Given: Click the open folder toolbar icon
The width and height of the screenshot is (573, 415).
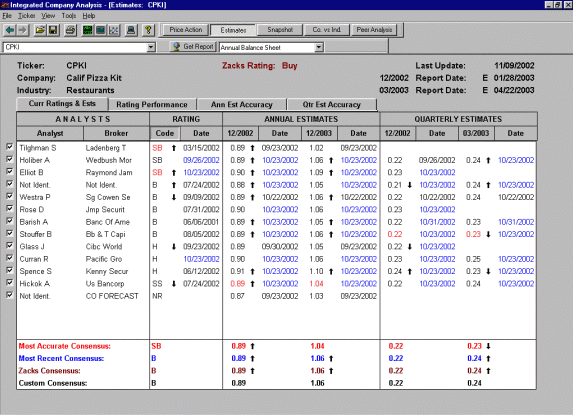Looking at the screenshot, I should coord(40,30).
